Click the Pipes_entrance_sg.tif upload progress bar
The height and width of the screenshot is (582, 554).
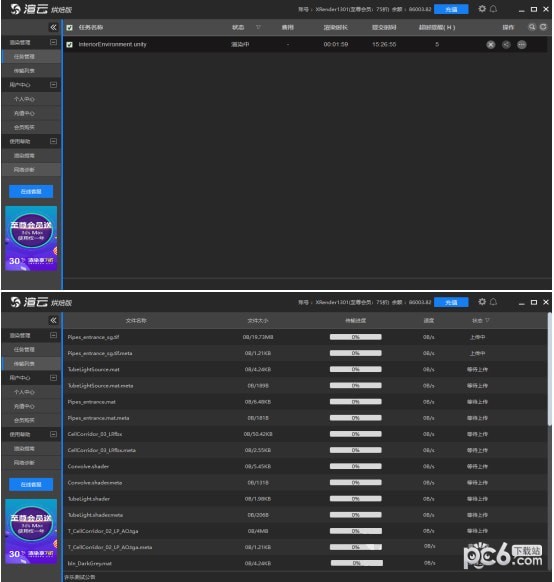pos(355,337)
